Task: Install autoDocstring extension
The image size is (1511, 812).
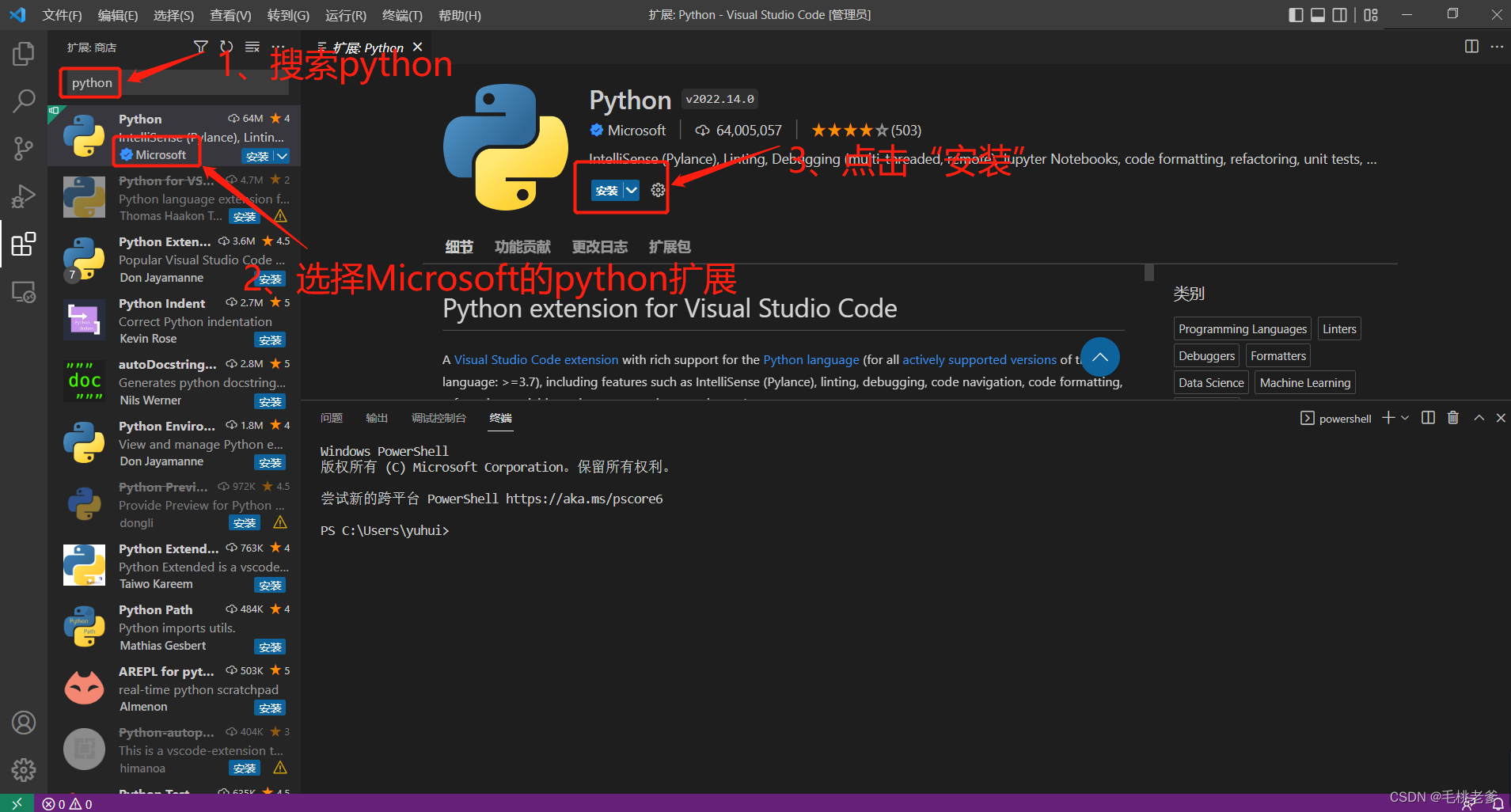Action: pyautogui.click(x=270, y=402)
